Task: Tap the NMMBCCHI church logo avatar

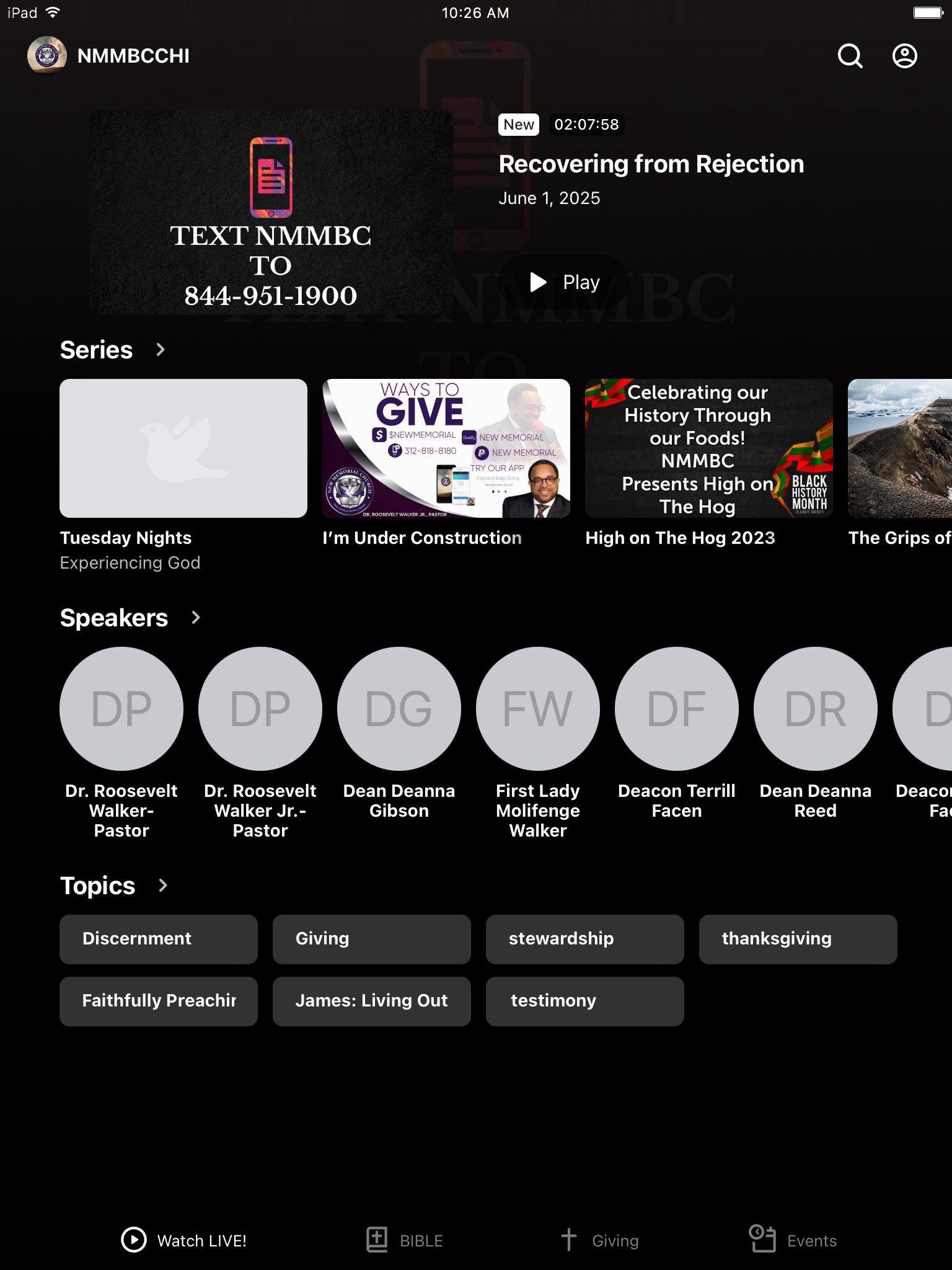Action: (x=47, y=56)
